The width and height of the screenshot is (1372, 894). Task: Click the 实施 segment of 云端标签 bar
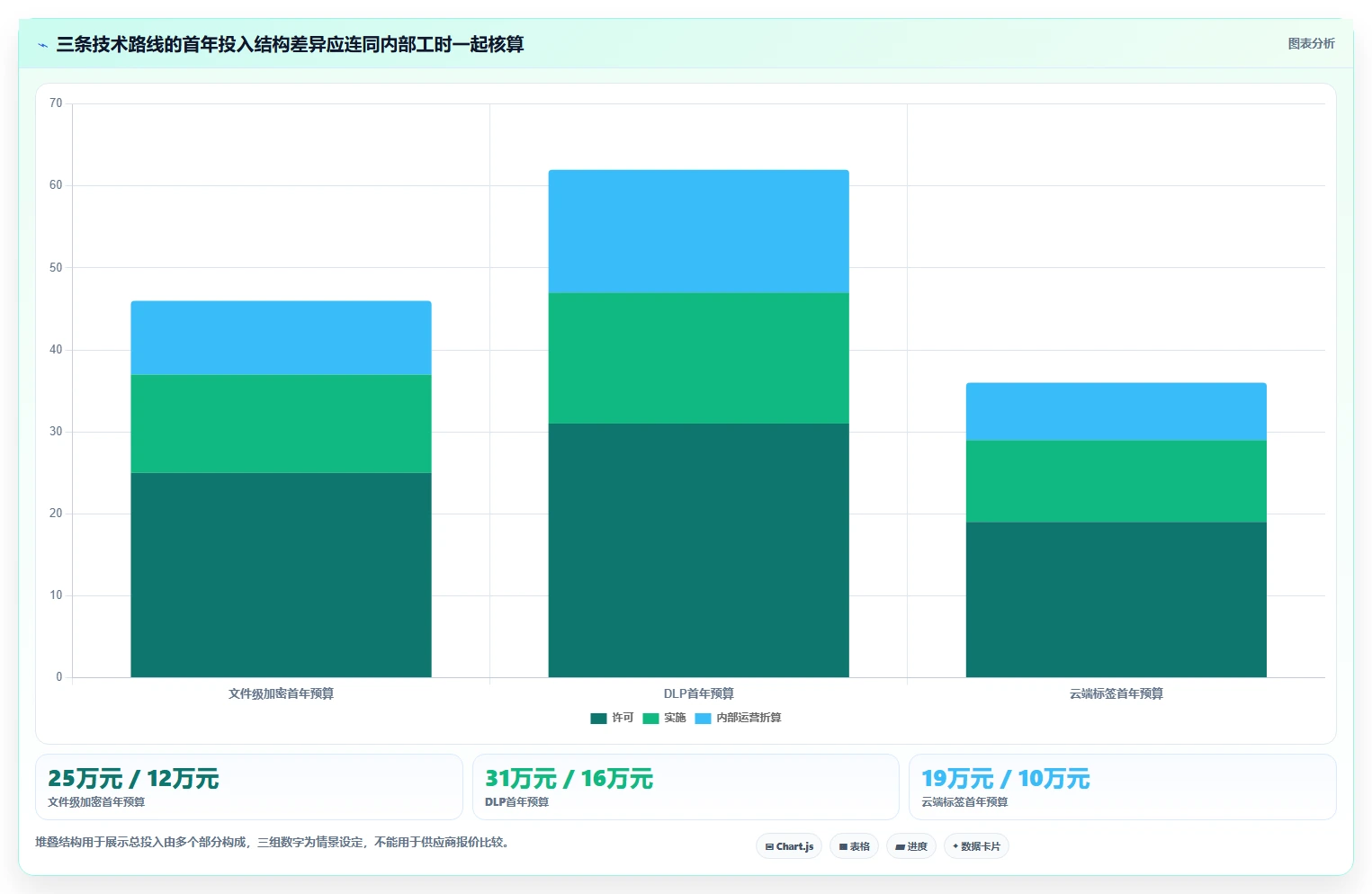[x=1116, y=481]
